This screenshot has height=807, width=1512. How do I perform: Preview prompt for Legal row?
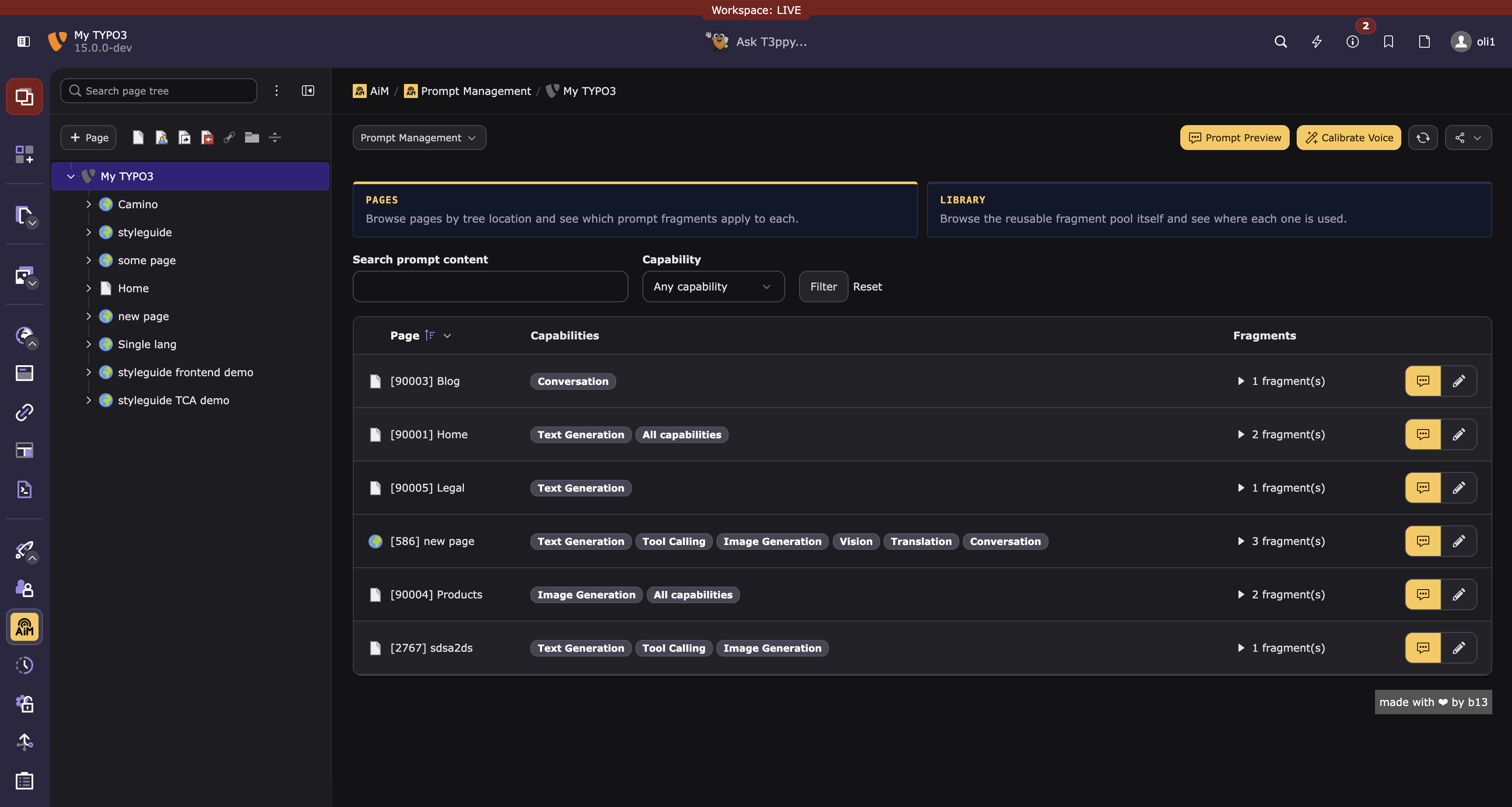tap(1423, 488)
